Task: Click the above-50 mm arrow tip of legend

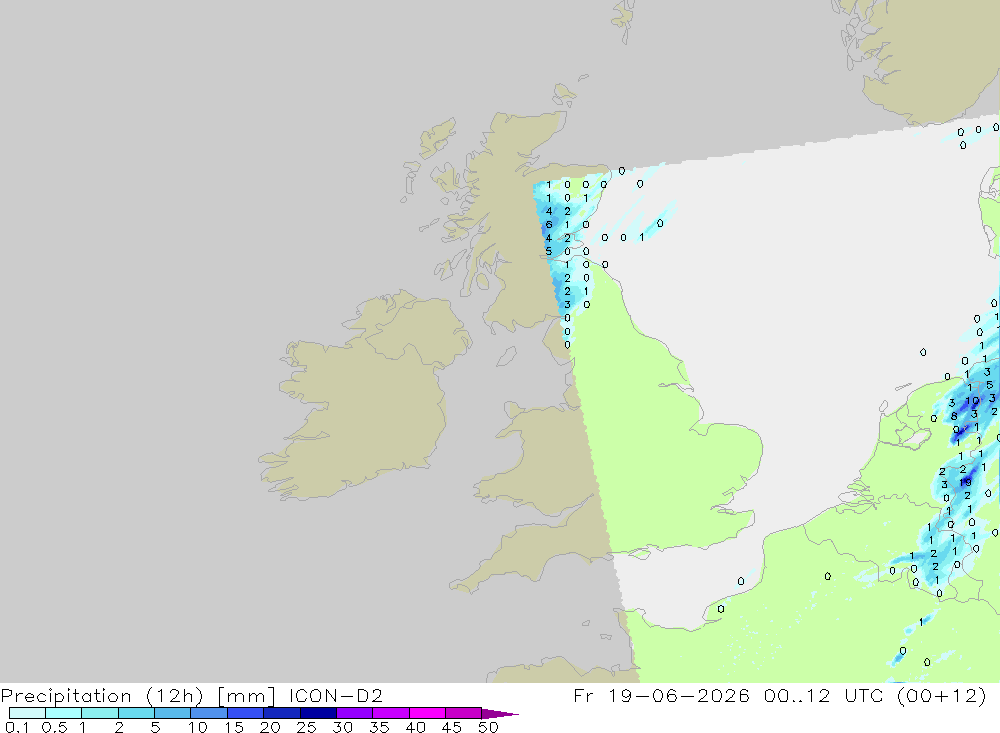Action: 499,713
